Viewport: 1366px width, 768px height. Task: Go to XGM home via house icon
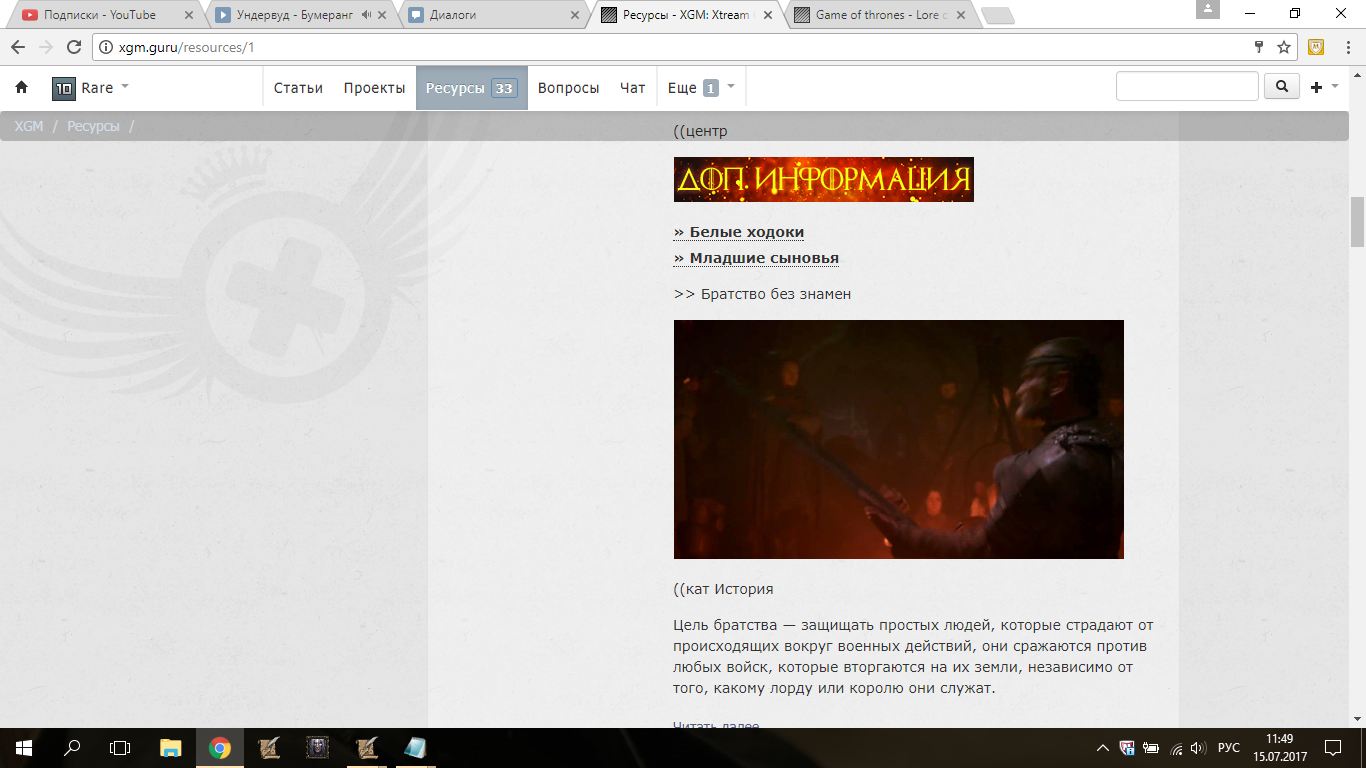click(x=22, y=88)
